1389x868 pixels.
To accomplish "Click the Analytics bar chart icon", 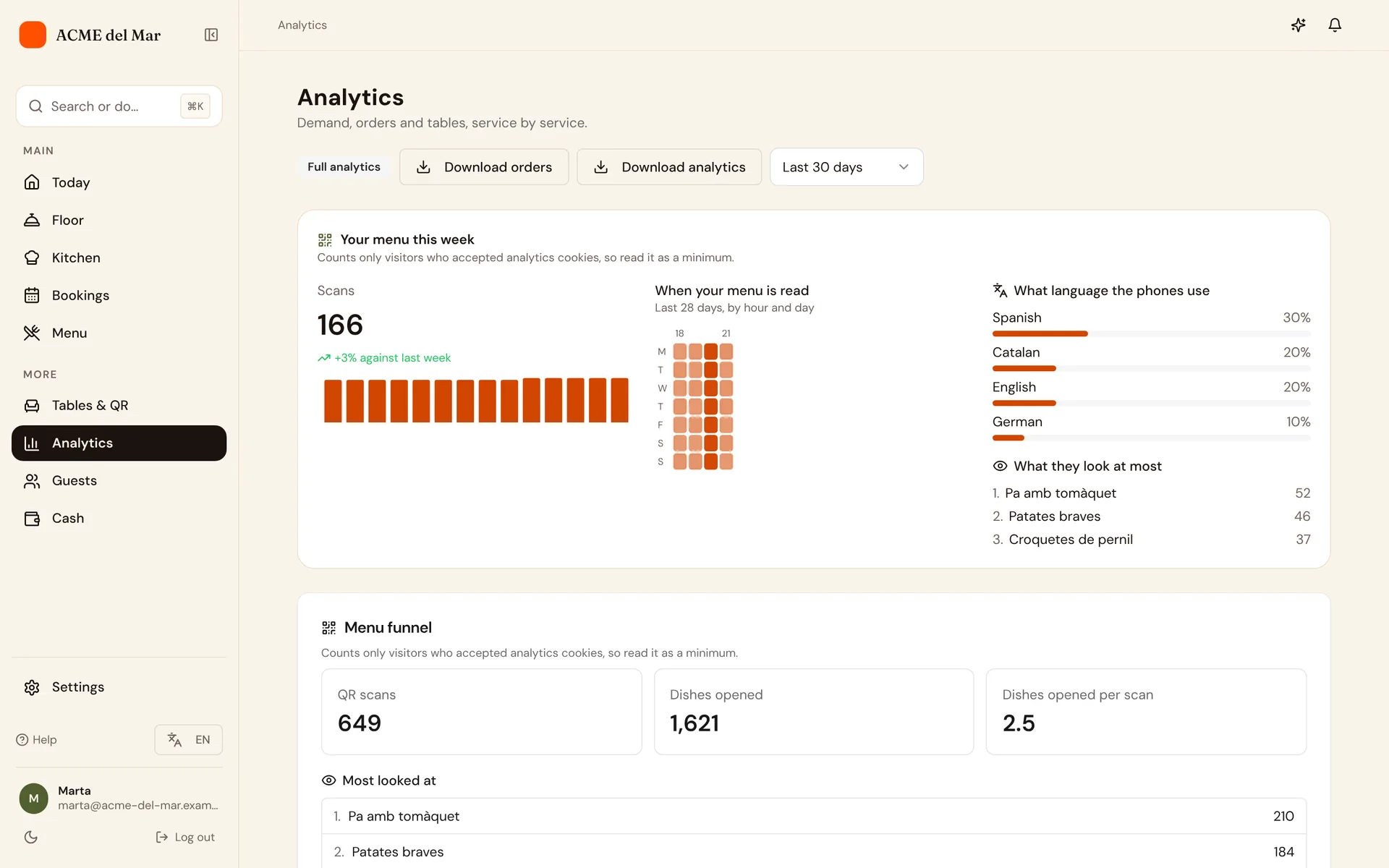I will click(x=32, y=443).
